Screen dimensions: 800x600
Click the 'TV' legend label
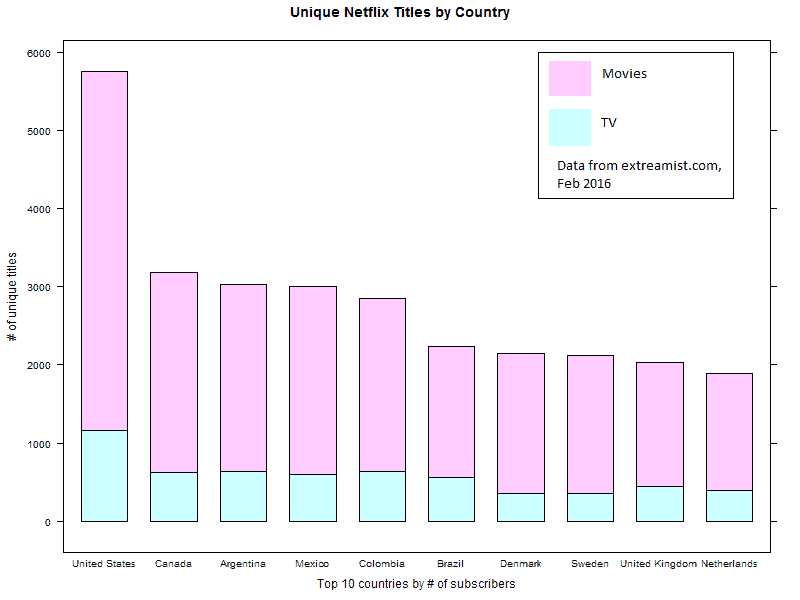[x=609, y=122]
